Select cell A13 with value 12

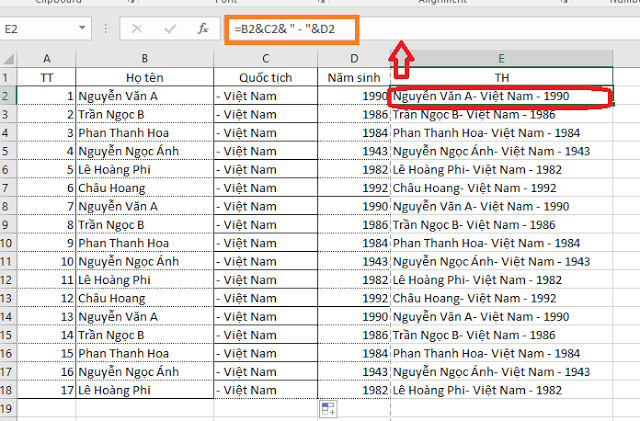click(47, 298)
